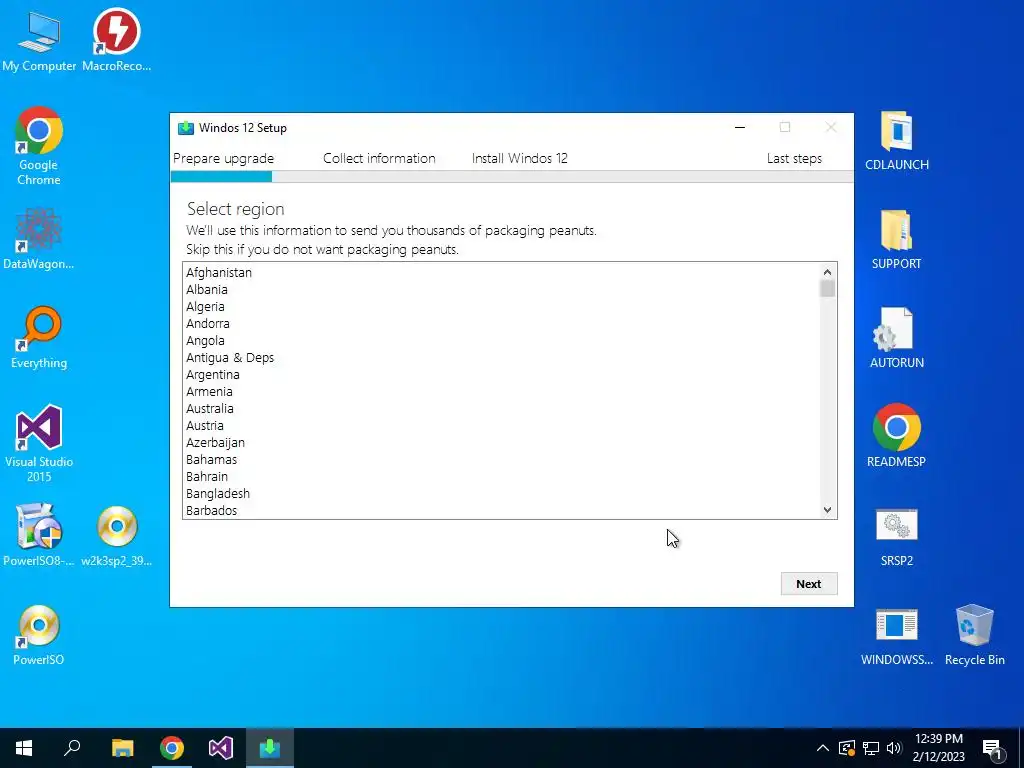Select Austria in region list

(502, 425)
